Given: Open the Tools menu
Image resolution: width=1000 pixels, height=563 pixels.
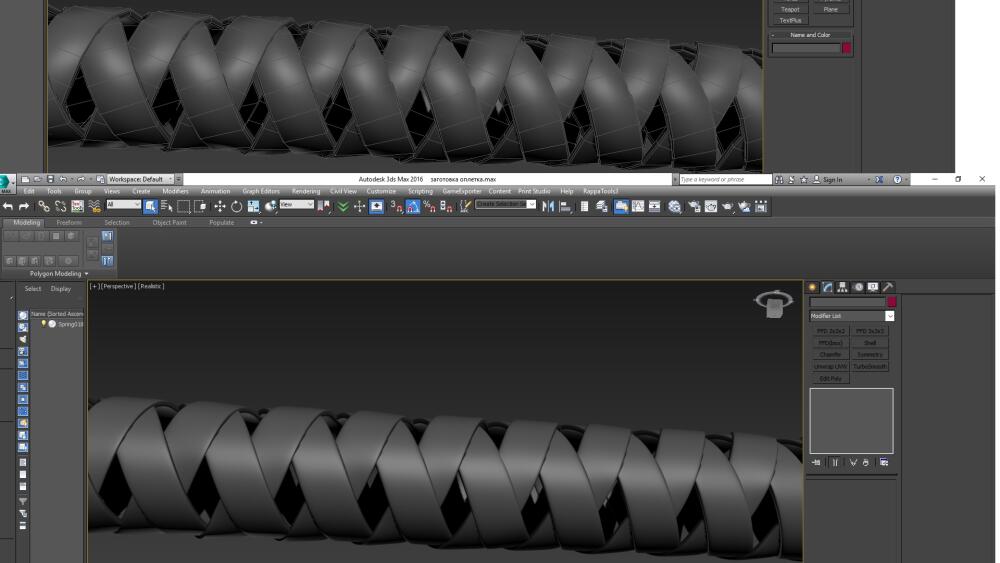Looking at the screenshot, I should (x=54, y=191).
